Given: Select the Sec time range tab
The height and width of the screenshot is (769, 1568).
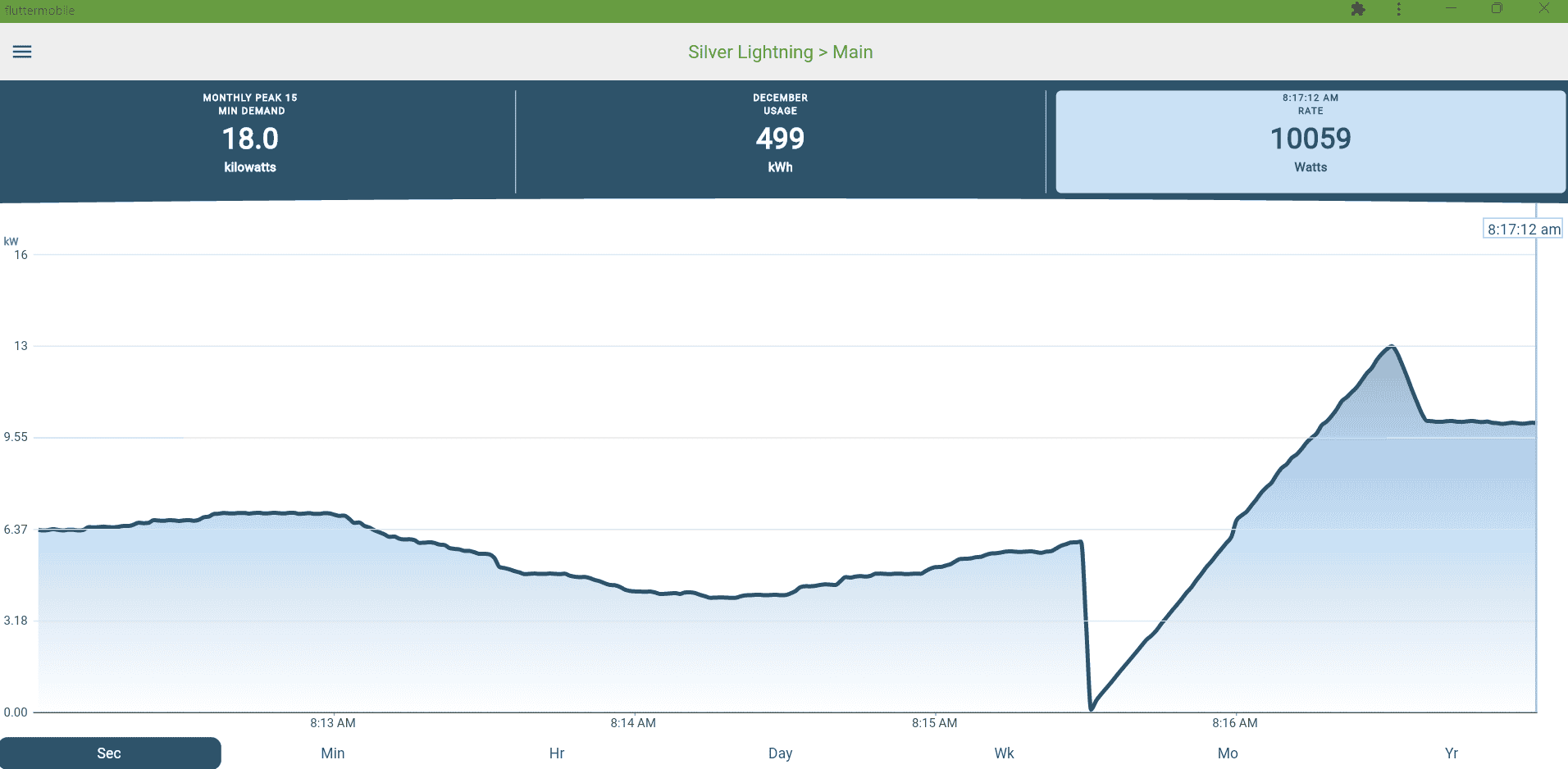Looking at the screenshot, I should [x=110, y=753].
